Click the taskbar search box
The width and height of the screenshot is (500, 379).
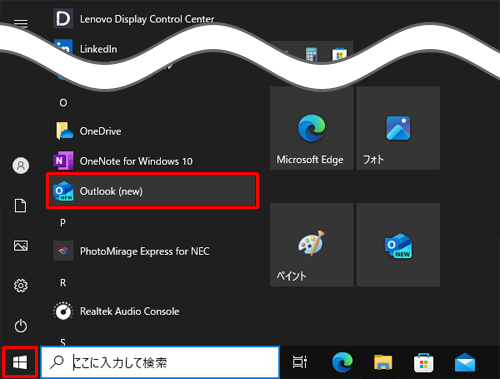[x=160, y=362]
